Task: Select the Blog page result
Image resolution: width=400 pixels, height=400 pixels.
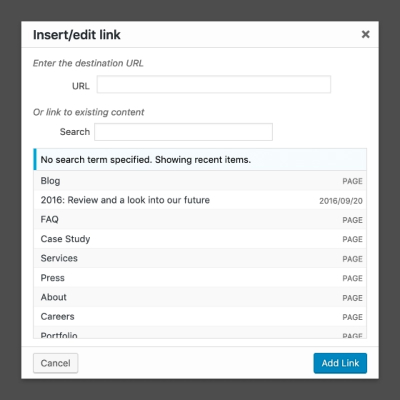Action: click(200, 181)
